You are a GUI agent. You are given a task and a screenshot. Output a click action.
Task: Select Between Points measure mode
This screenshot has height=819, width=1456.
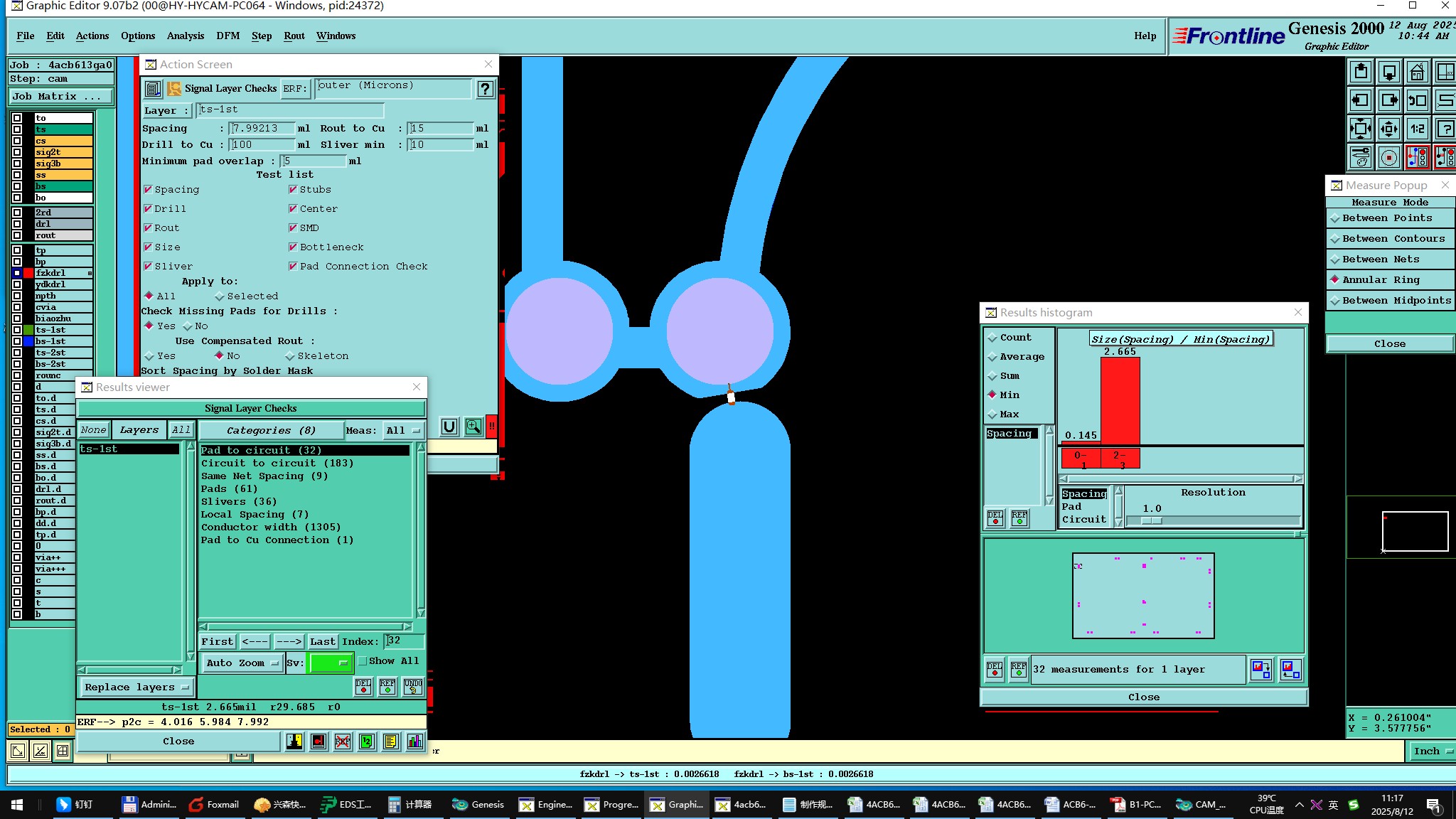(x=1386, y=218)
